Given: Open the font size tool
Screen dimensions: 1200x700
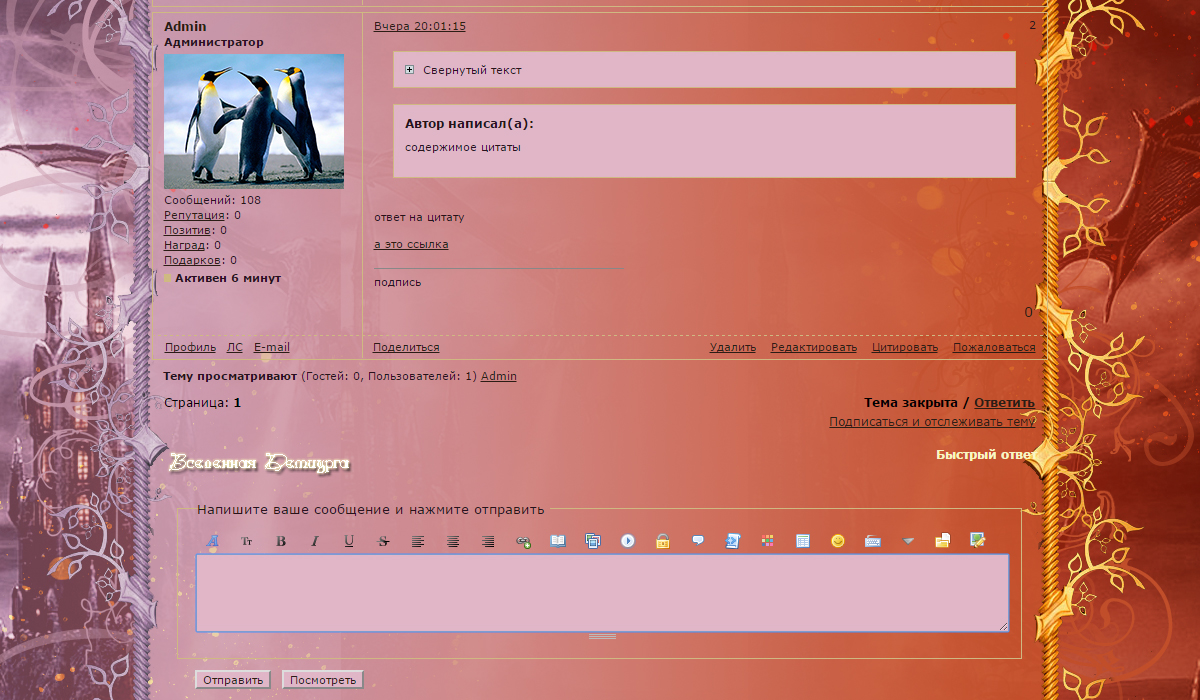Looking at the screenshot, I should coord(247,541).
